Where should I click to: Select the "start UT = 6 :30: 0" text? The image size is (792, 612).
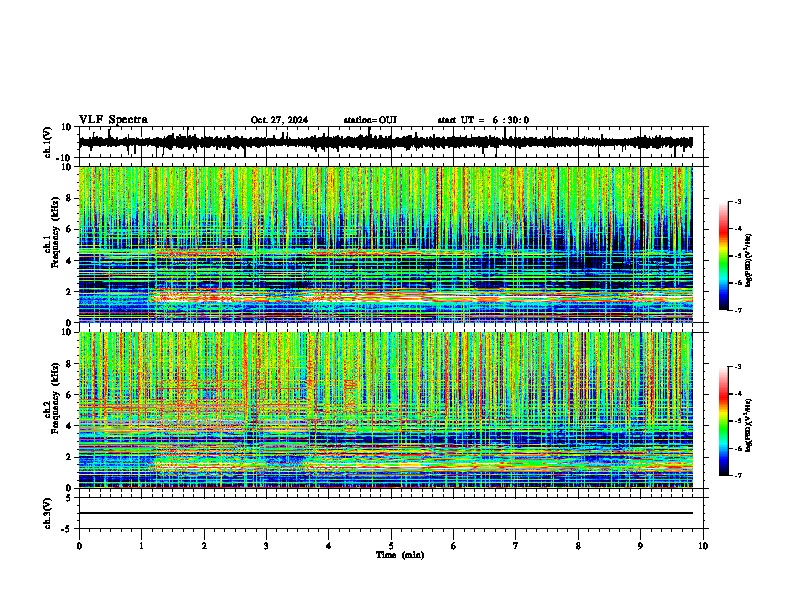(483, 120)
